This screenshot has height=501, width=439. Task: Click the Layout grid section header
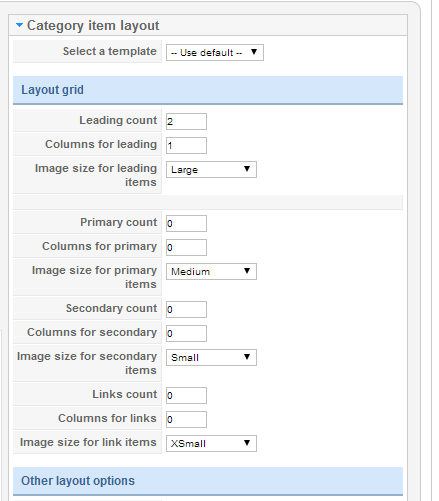coord(208,90)
